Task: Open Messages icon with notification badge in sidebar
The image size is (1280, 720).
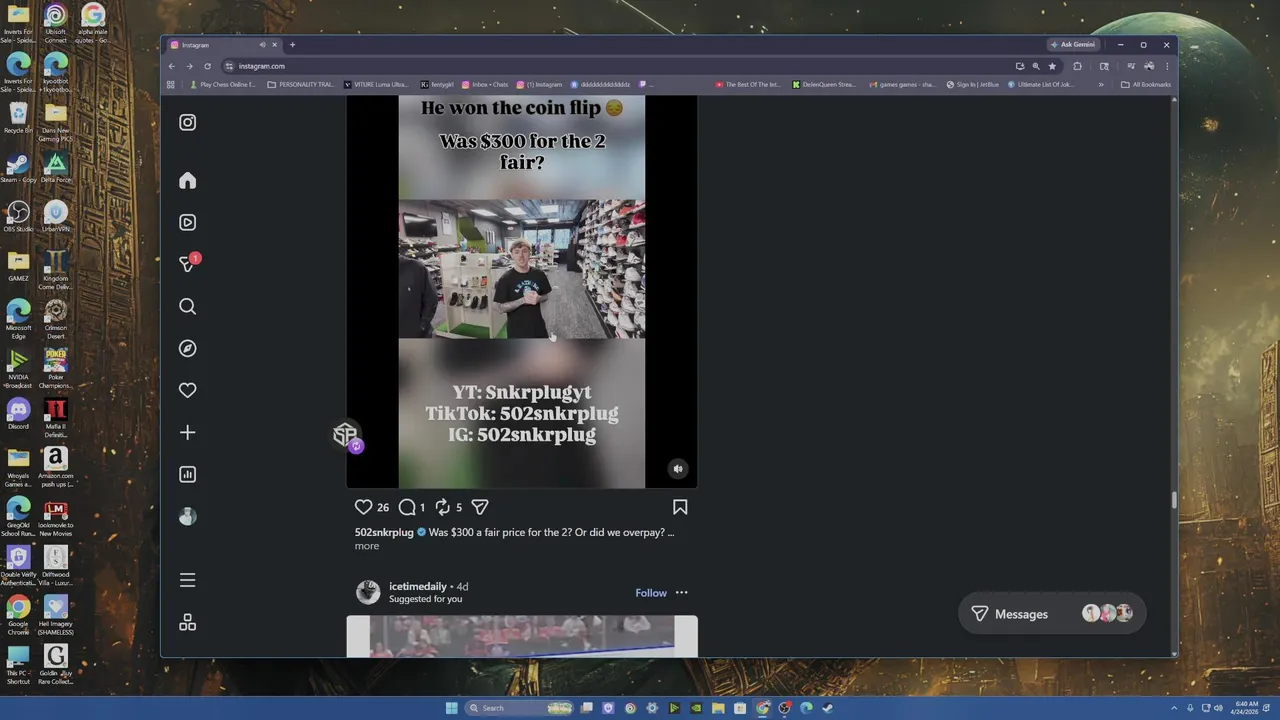Action: click(188, 264)
